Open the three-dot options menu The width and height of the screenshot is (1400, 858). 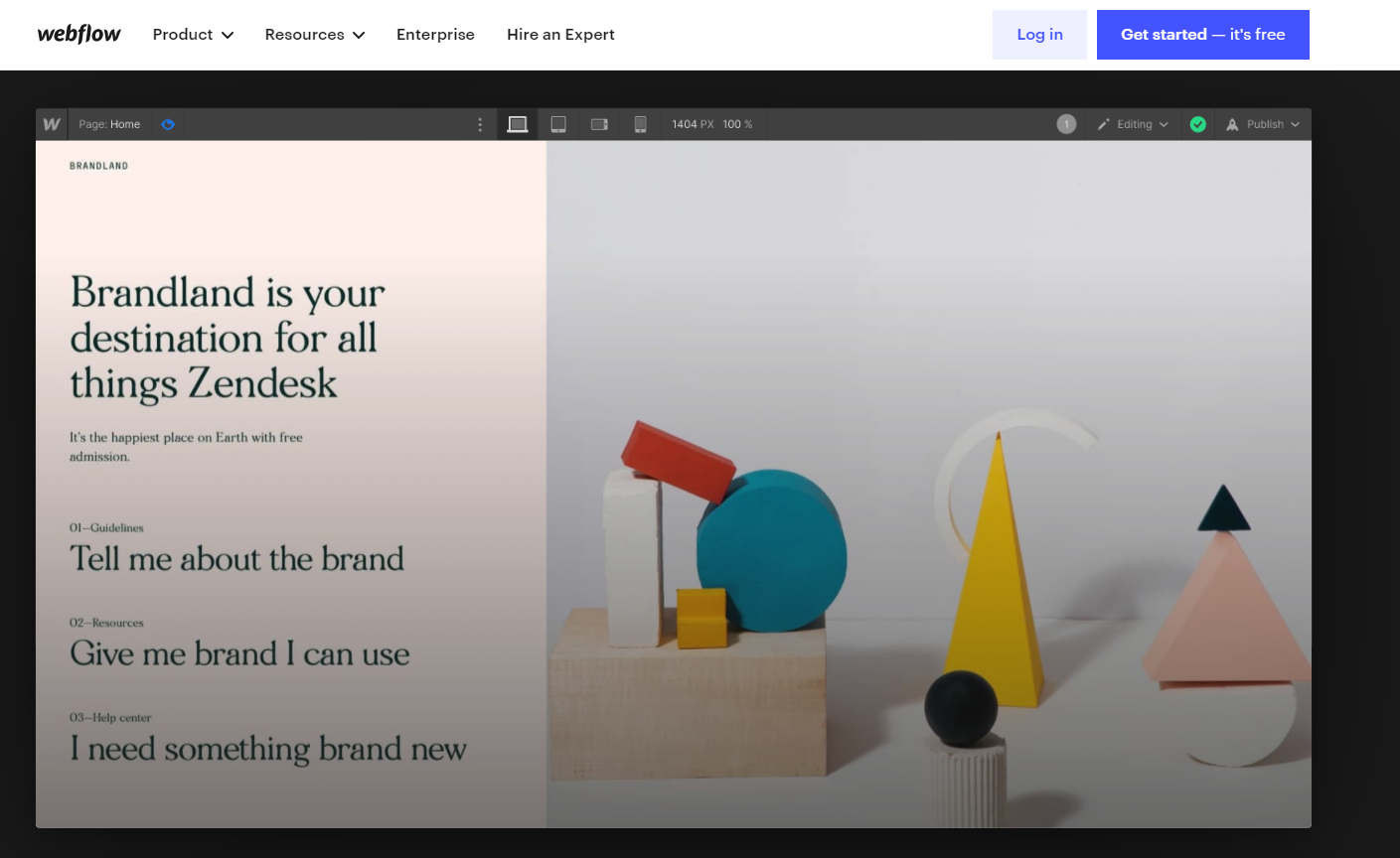[x=480, y=124]
